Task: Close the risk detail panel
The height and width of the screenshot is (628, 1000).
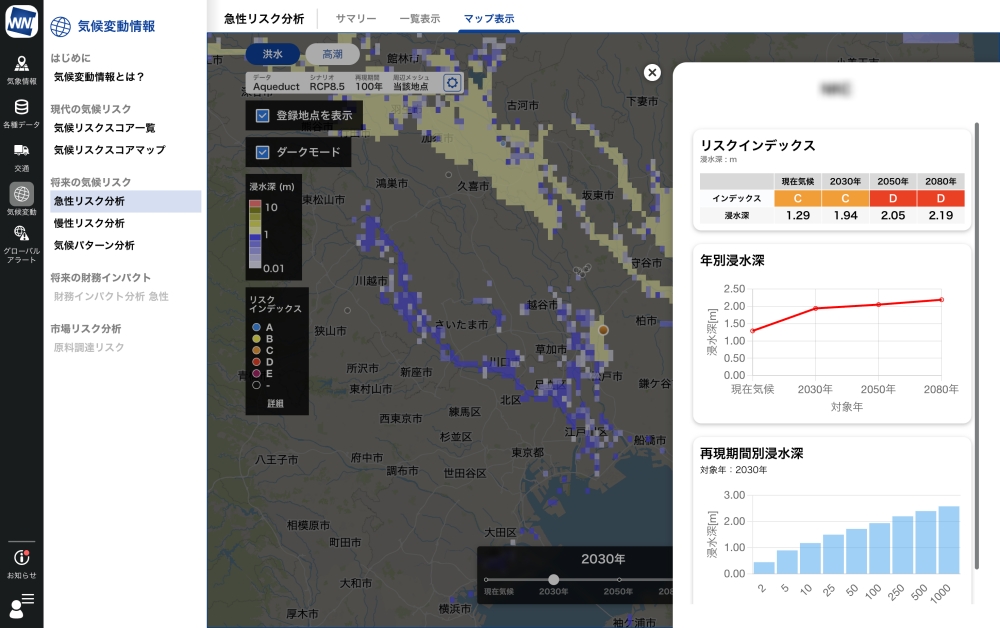Action: point(652,72)
